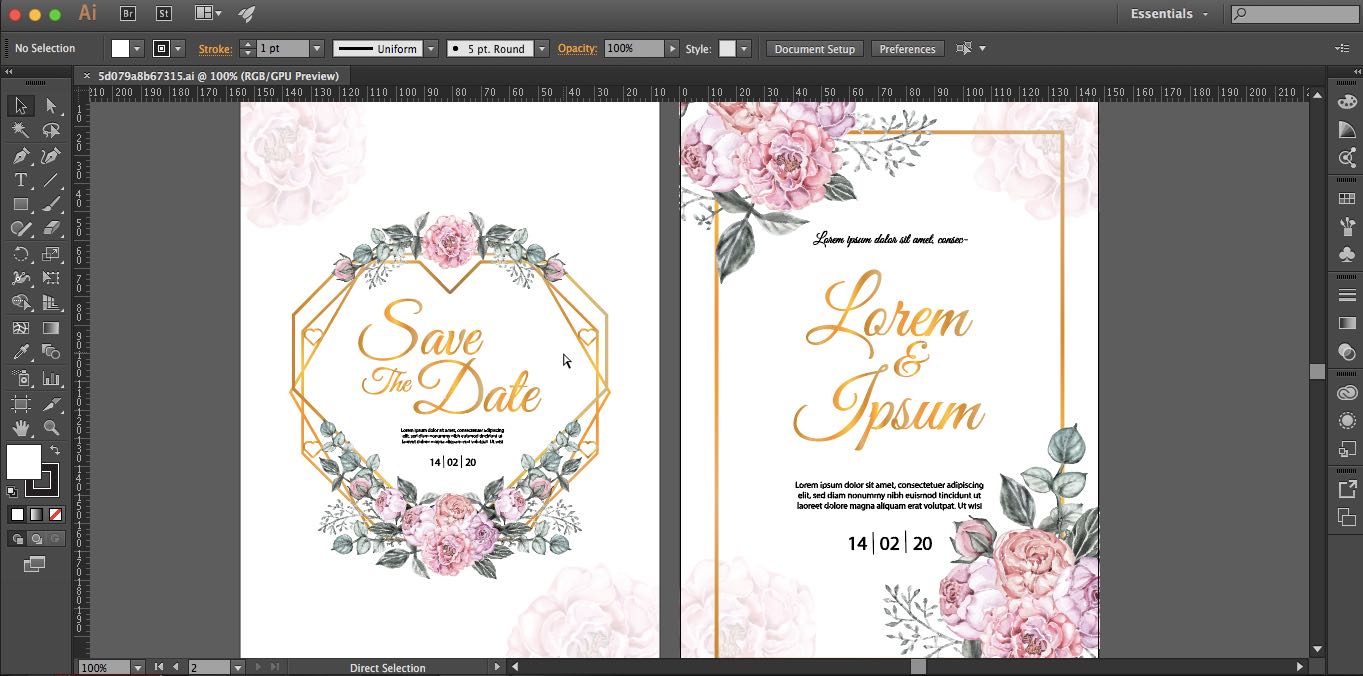Pick the Eyedropper tool
This screenshot has height=676, width=1363.
click(20, 353)
